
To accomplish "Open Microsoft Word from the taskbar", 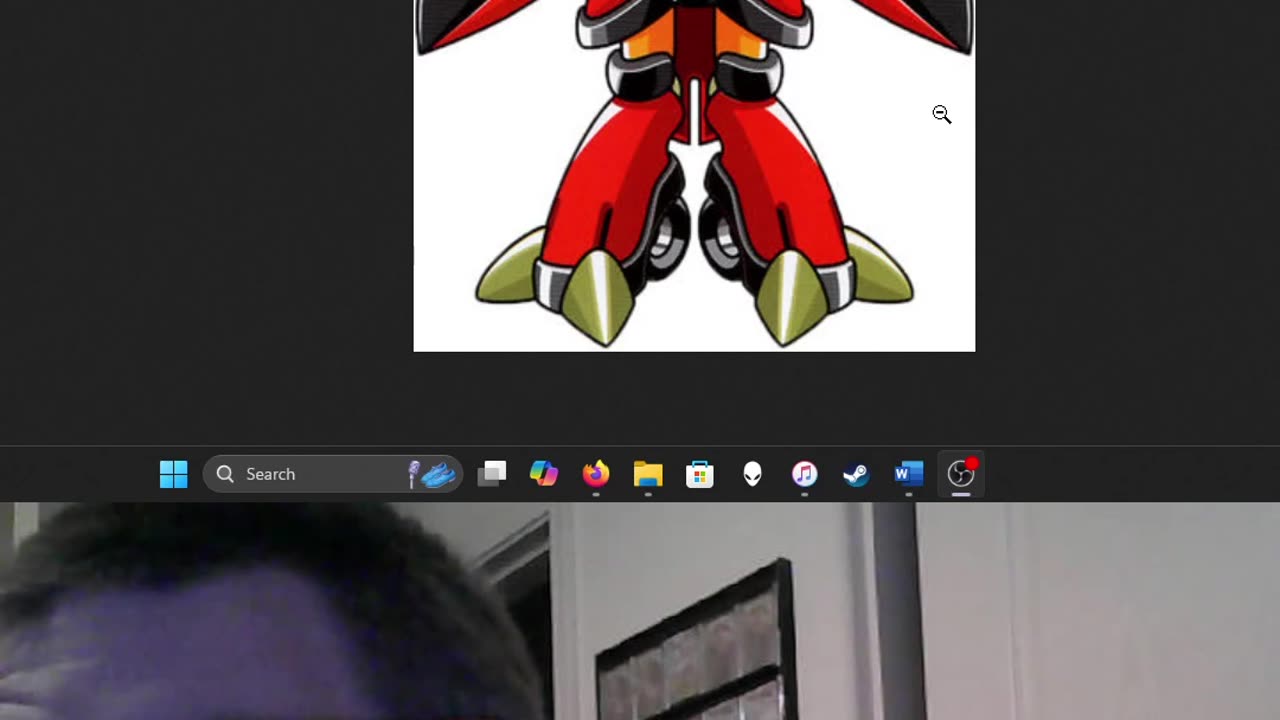I will pyautogui.click(x=908, y=474).
